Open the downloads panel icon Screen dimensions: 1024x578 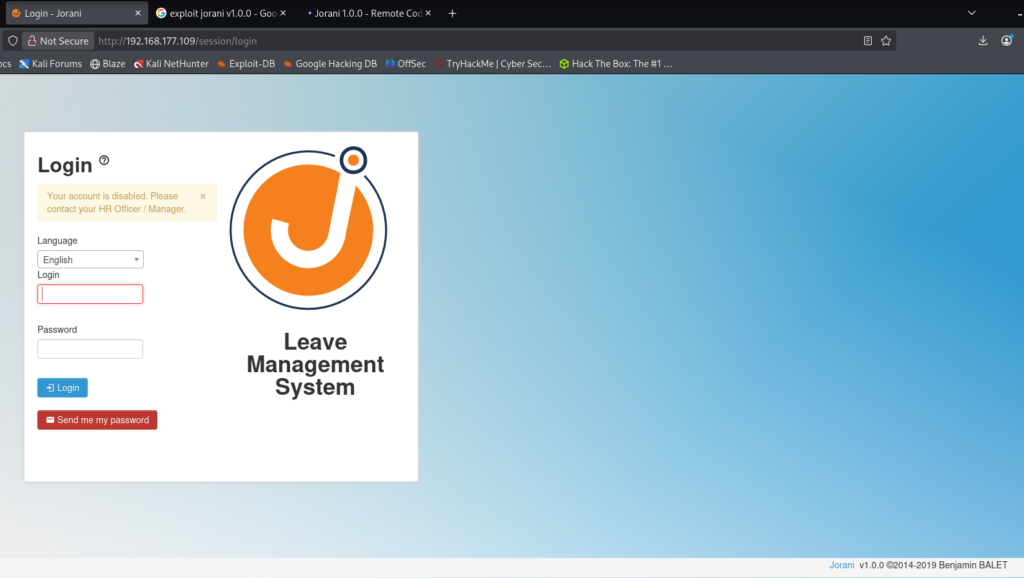pyautogui.click(x=983, y=41)
